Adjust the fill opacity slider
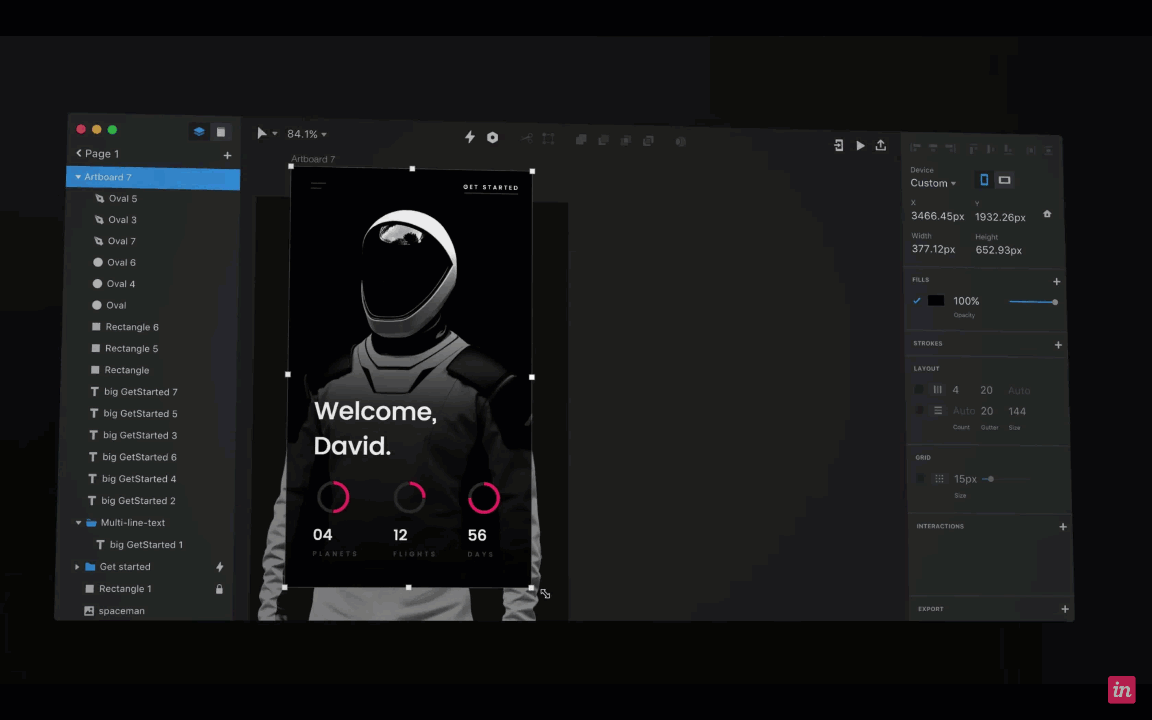 tap(1033, 302)
